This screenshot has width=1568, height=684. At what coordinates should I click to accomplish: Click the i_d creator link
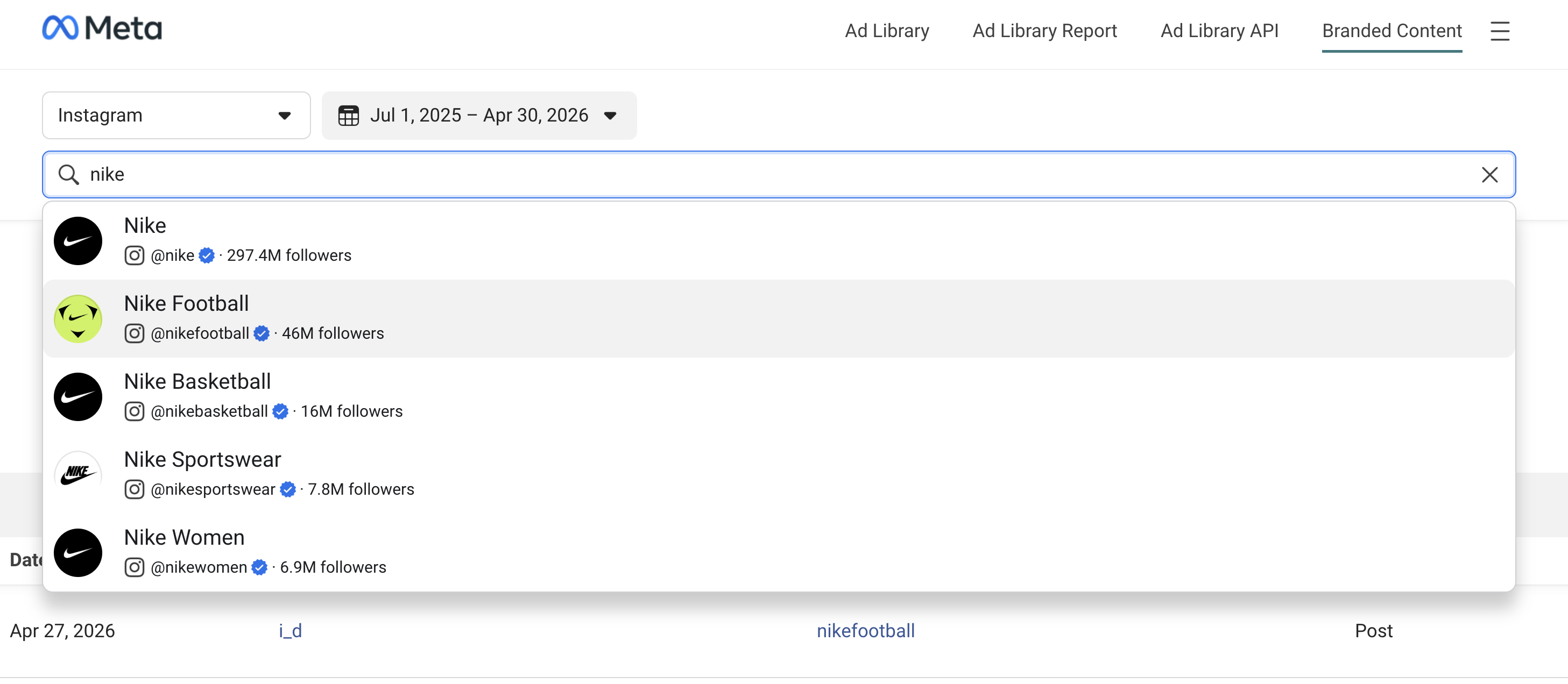point(291,630)
